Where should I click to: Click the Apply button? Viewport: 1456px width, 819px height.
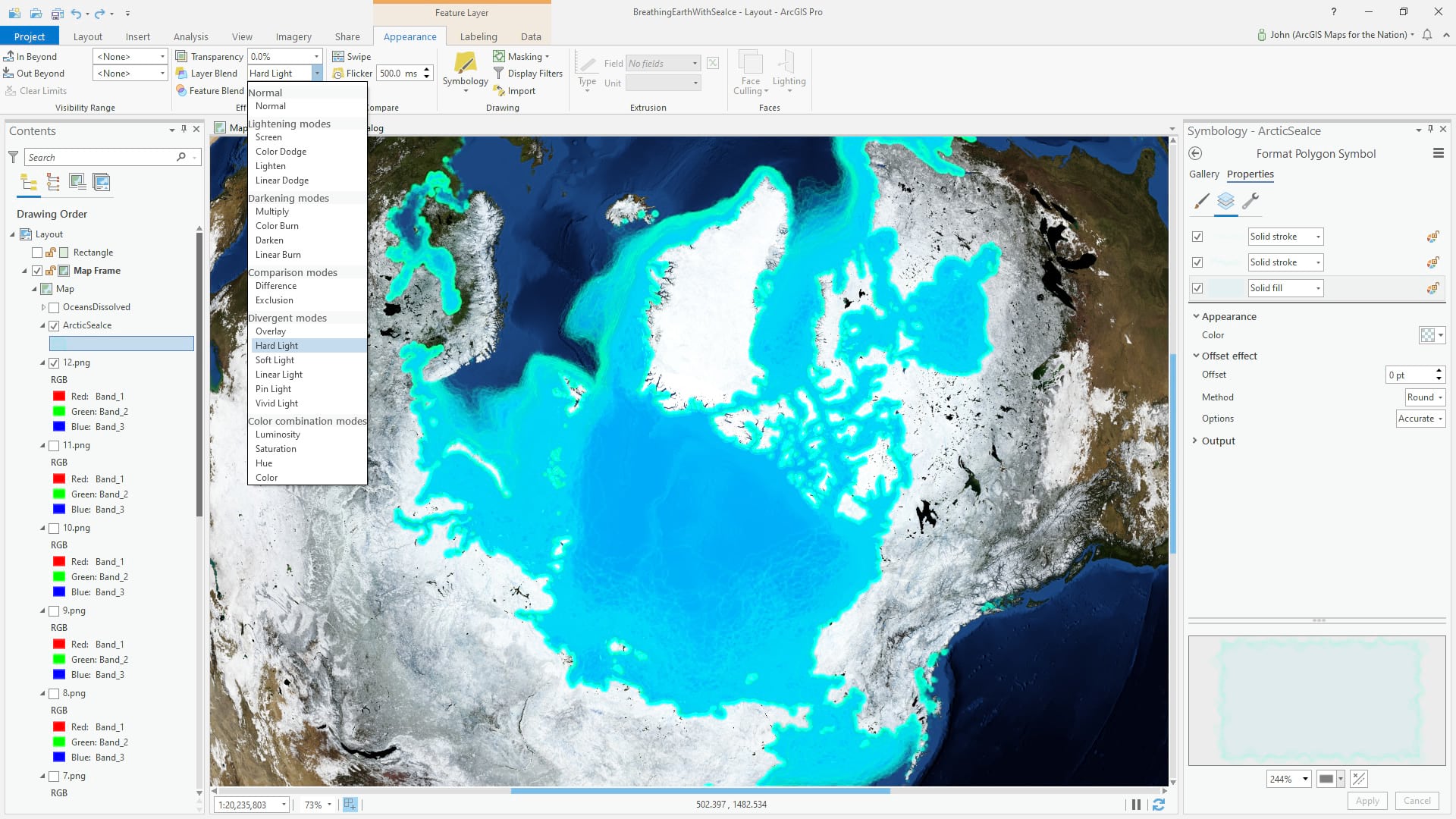click(1367, 801)
